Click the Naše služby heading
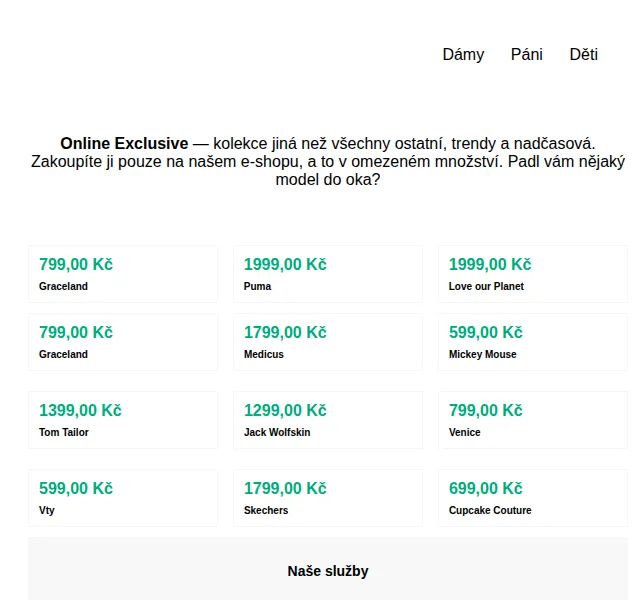This screenshot has width=640, height=600. tap(328, 571)
